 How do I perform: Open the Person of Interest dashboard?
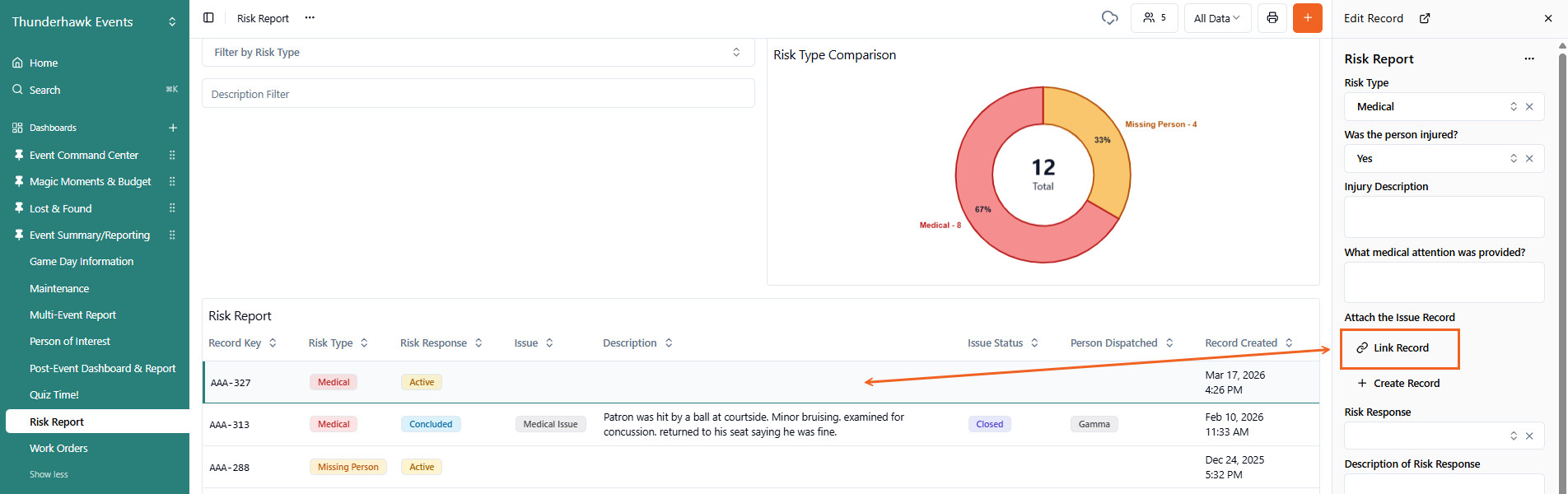coord(70,342)
